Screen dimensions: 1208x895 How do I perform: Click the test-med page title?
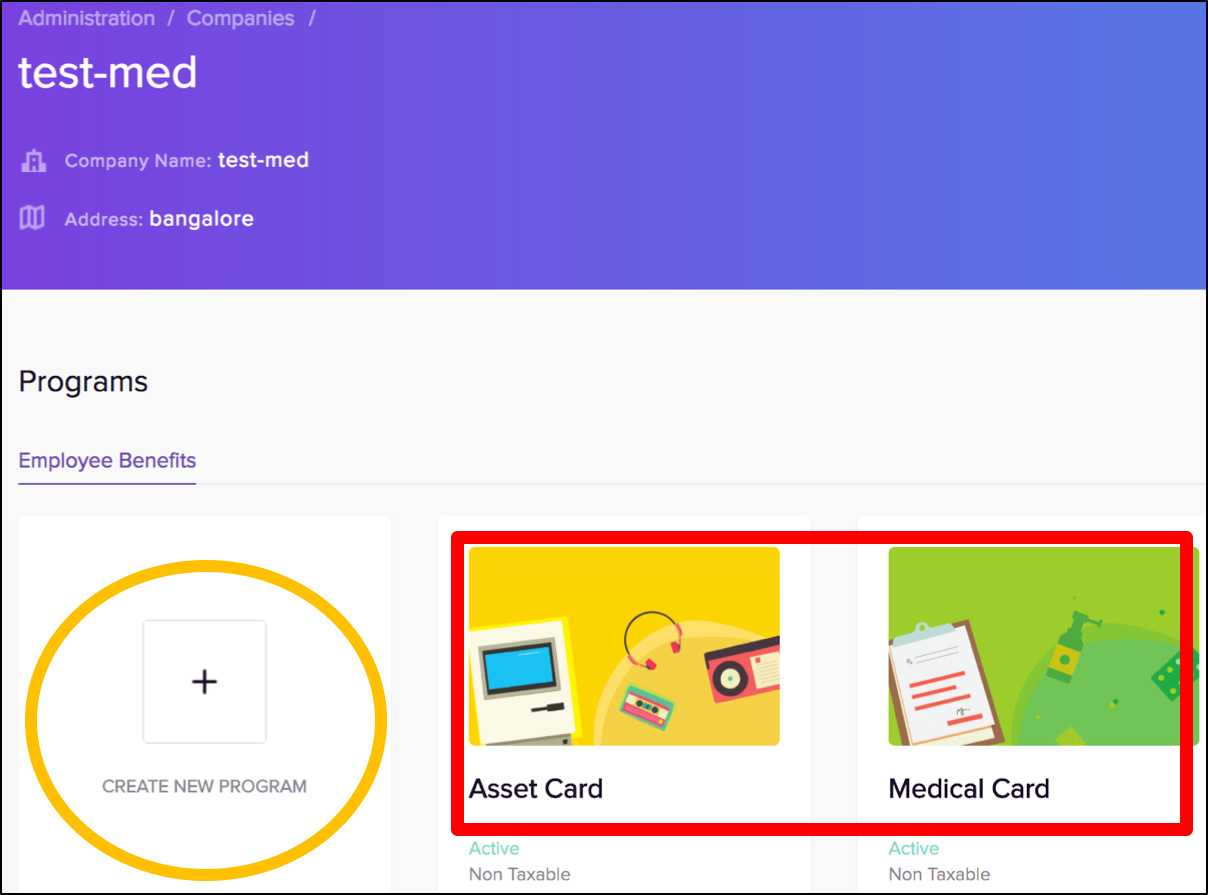click(x=108, y=73)
